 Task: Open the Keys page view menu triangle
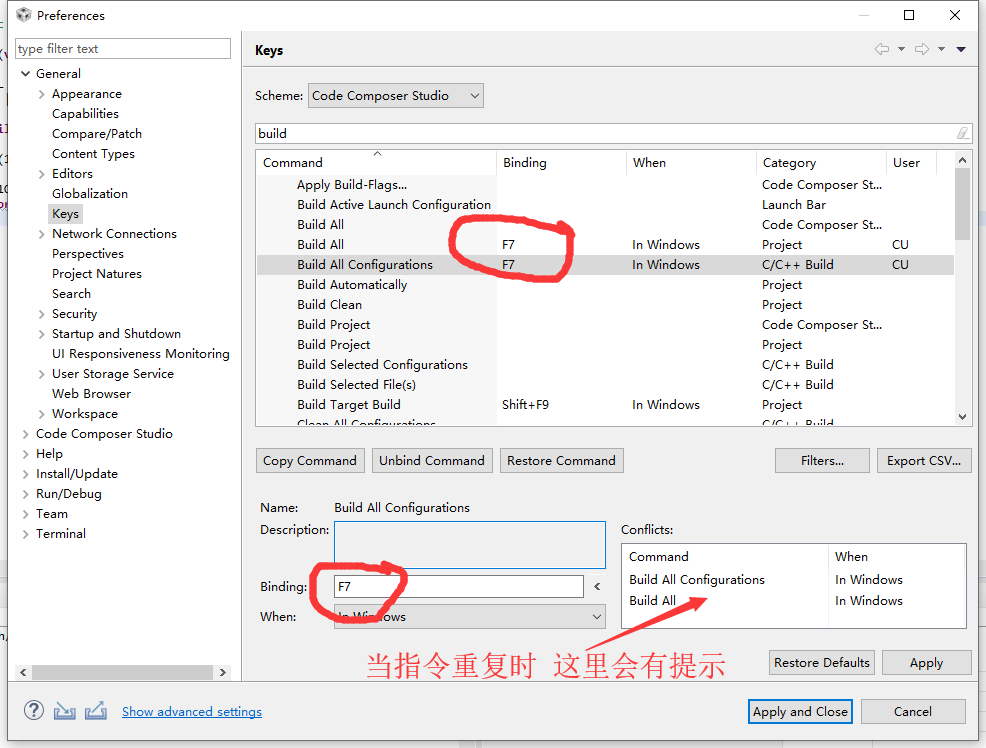(x=961, y=49)
